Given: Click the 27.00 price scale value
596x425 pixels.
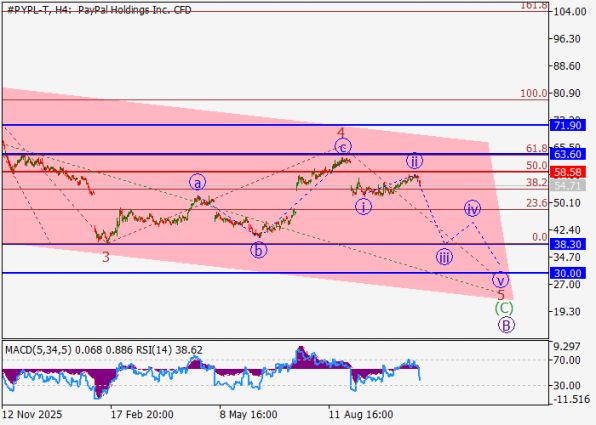Looking at the screenshot, I should tap(567, 284).
